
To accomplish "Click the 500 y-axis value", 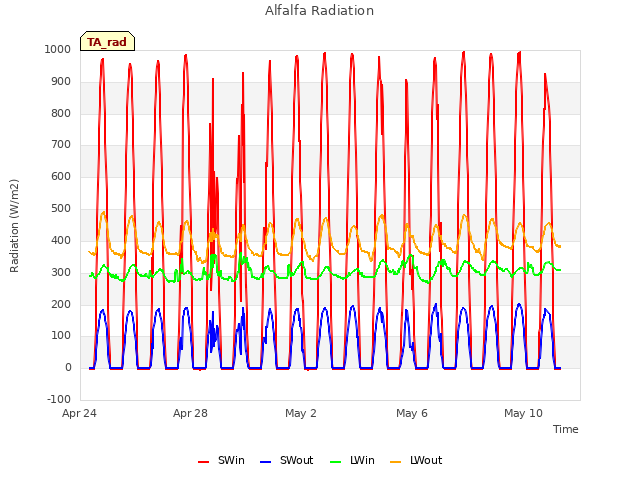I will point(61,209).
